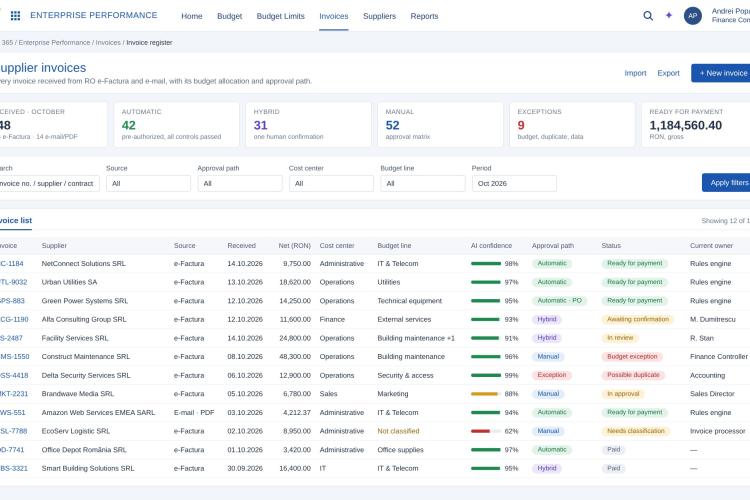Viewport: 750px width, 500px height.
Task: Open the Approval path filter dropdown
Action: (x=240, y=183)
